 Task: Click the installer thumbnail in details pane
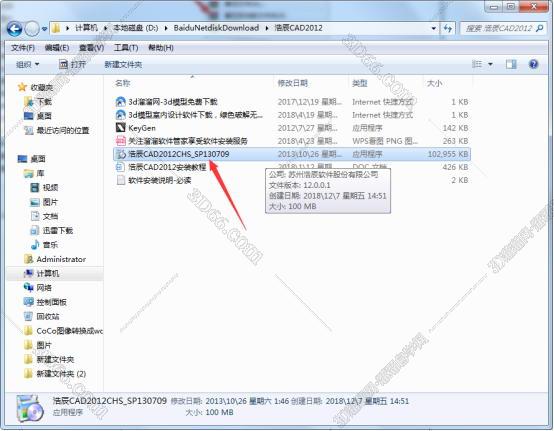30,408
